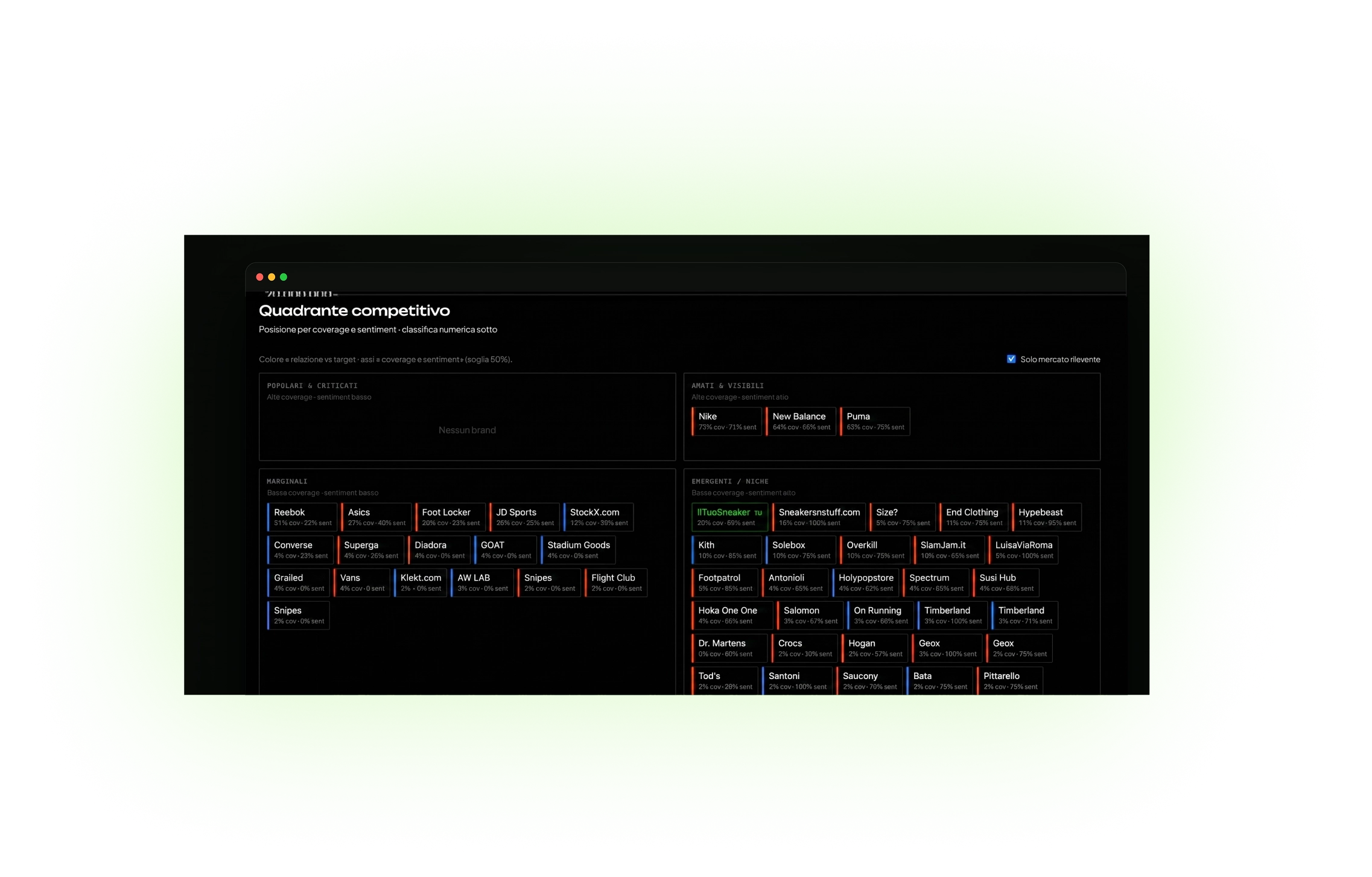Select the Hoka One One chip

coord(732,615)
